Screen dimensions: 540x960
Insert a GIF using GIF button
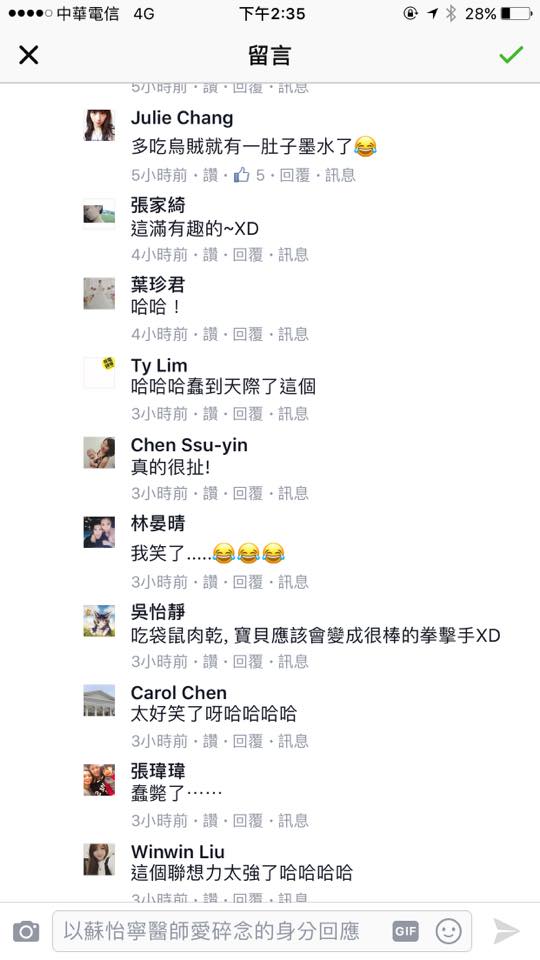click(x=405, y=931)
